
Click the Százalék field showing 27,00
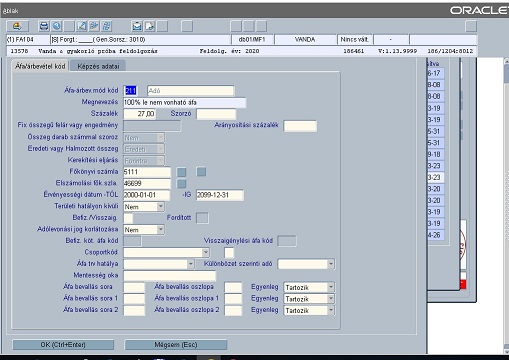[139, 114]
